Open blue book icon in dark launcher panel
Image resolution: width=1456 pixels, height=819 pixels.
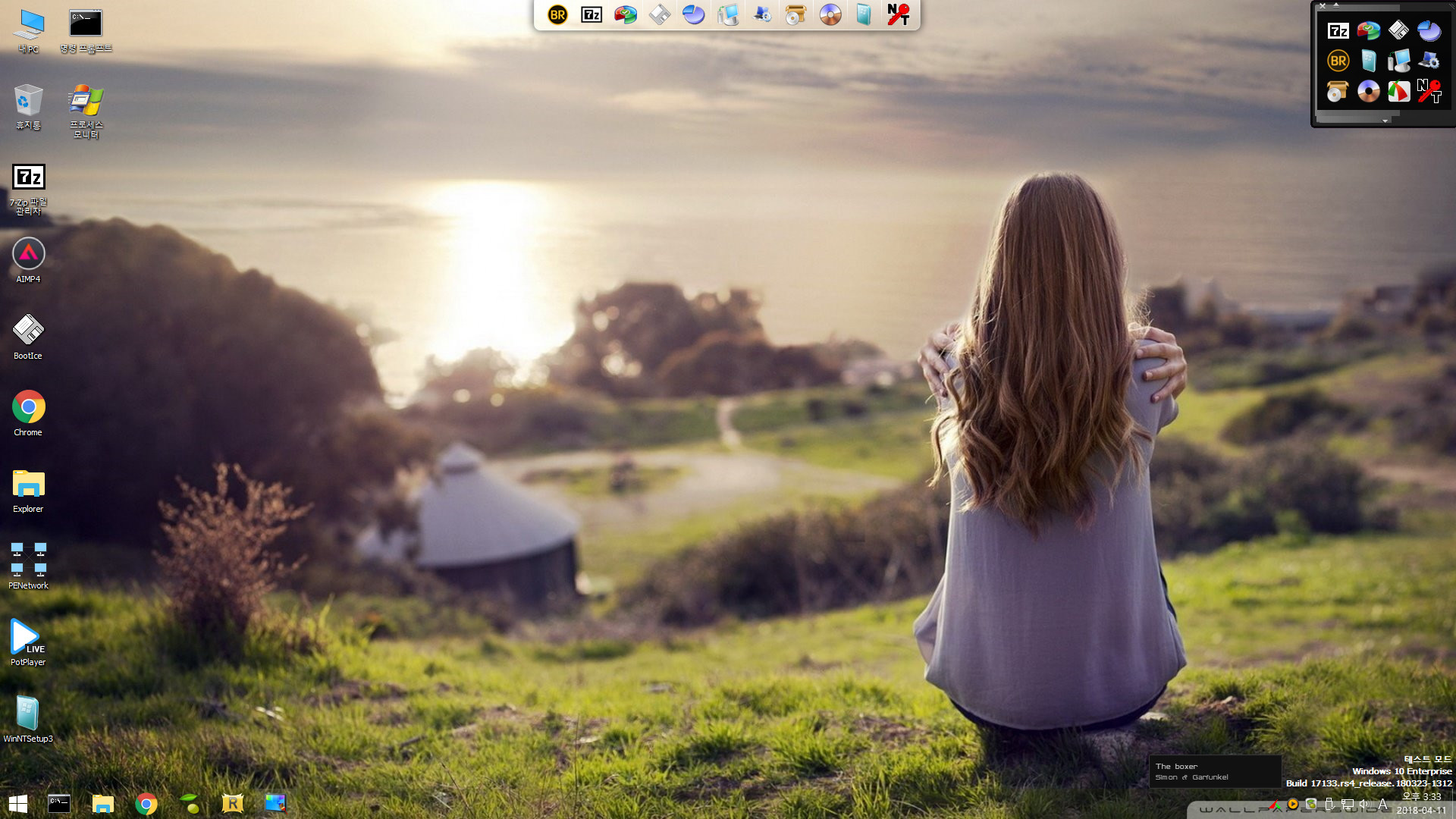point(1368,61)
